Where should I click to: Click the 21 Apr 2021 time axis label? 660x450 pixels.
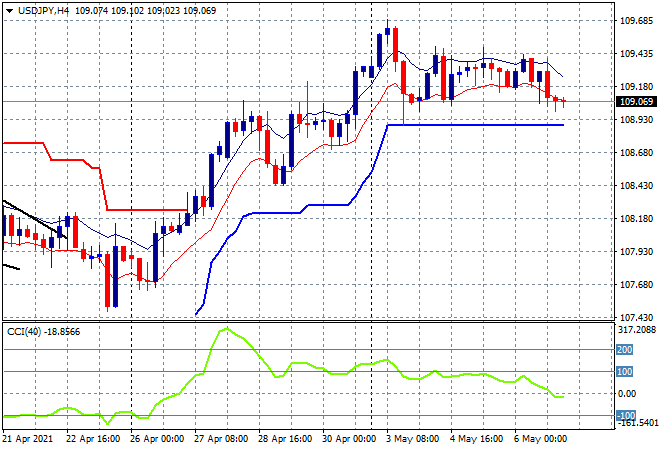(28, 439)
